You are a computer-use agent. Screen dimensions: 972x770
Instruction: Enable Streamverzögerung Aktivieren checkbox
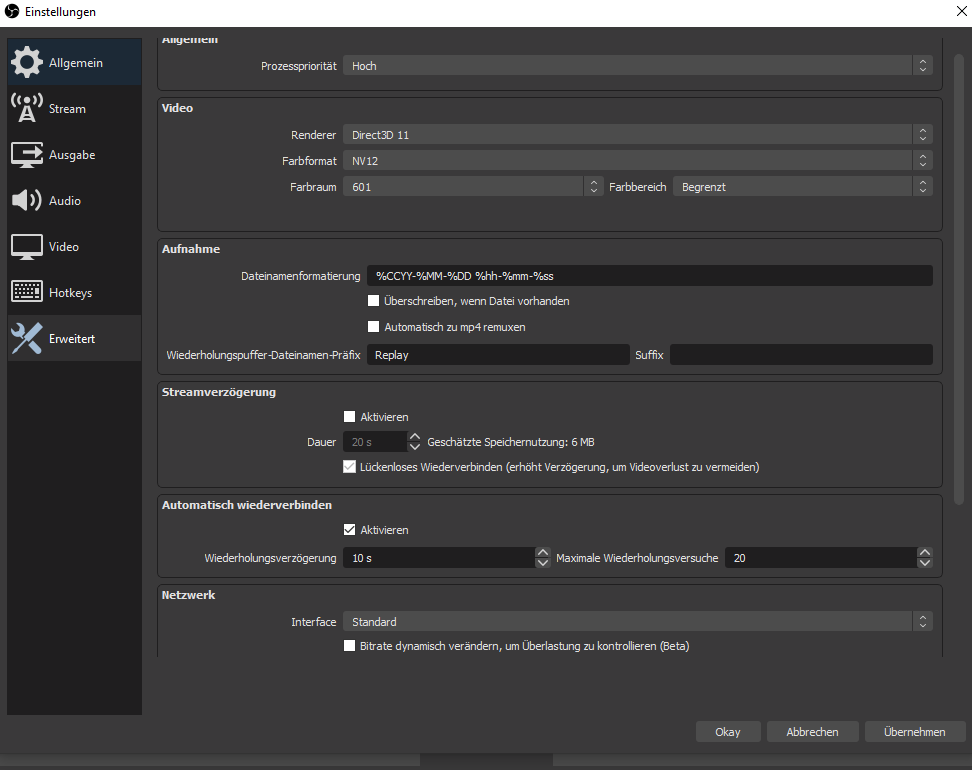(350, 417)
